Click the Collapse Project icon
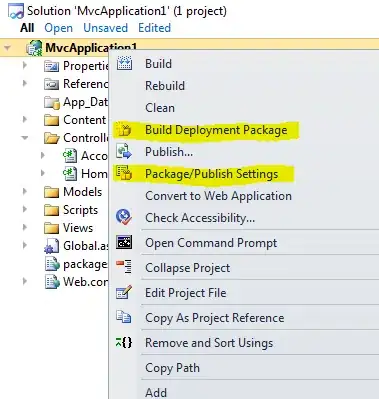Viewport: 379px width, 399px height. 124,267
